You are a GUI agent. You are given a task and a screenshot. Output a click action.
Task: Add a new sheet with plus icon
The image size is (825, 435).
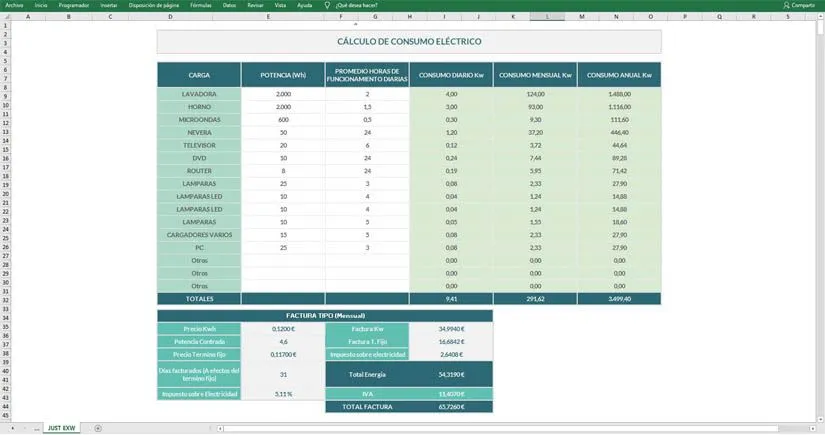pyautogui.click(x=98, y=428)
